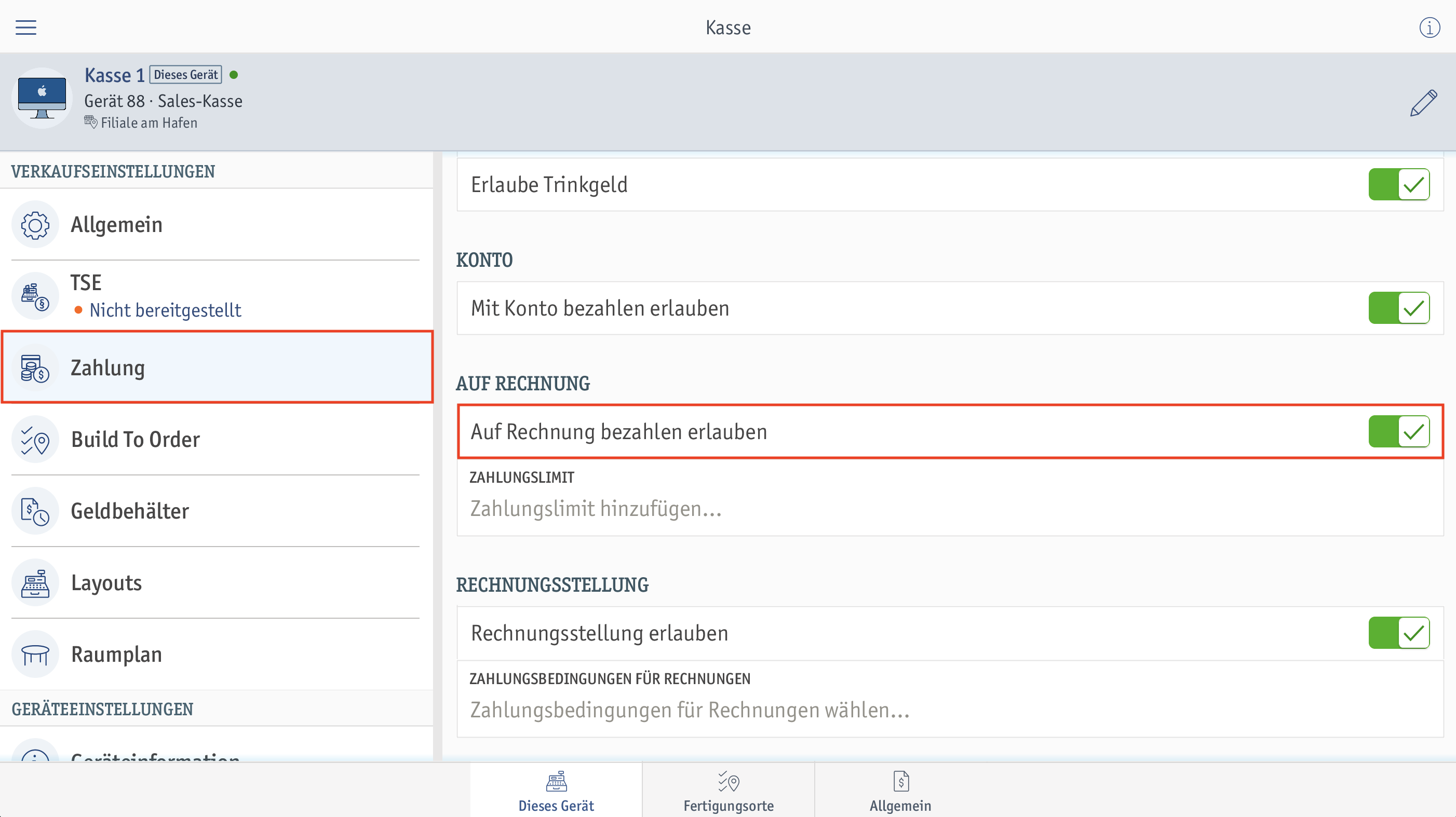Screen dimensions: 1456x817
Task: Edit Kasse 1 with the pencil icon
Action: click(x=1423, y=103)
